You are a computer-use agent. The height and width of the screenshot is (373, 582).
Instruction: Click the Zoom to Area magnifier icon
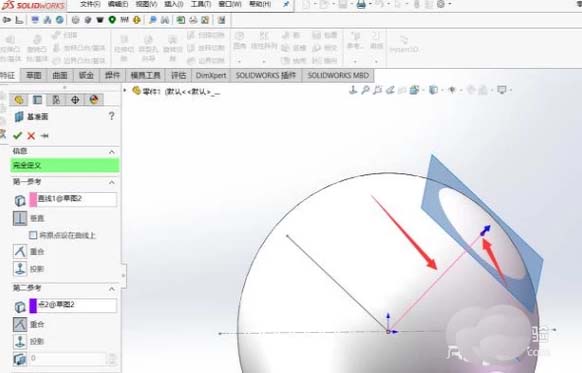365,90
